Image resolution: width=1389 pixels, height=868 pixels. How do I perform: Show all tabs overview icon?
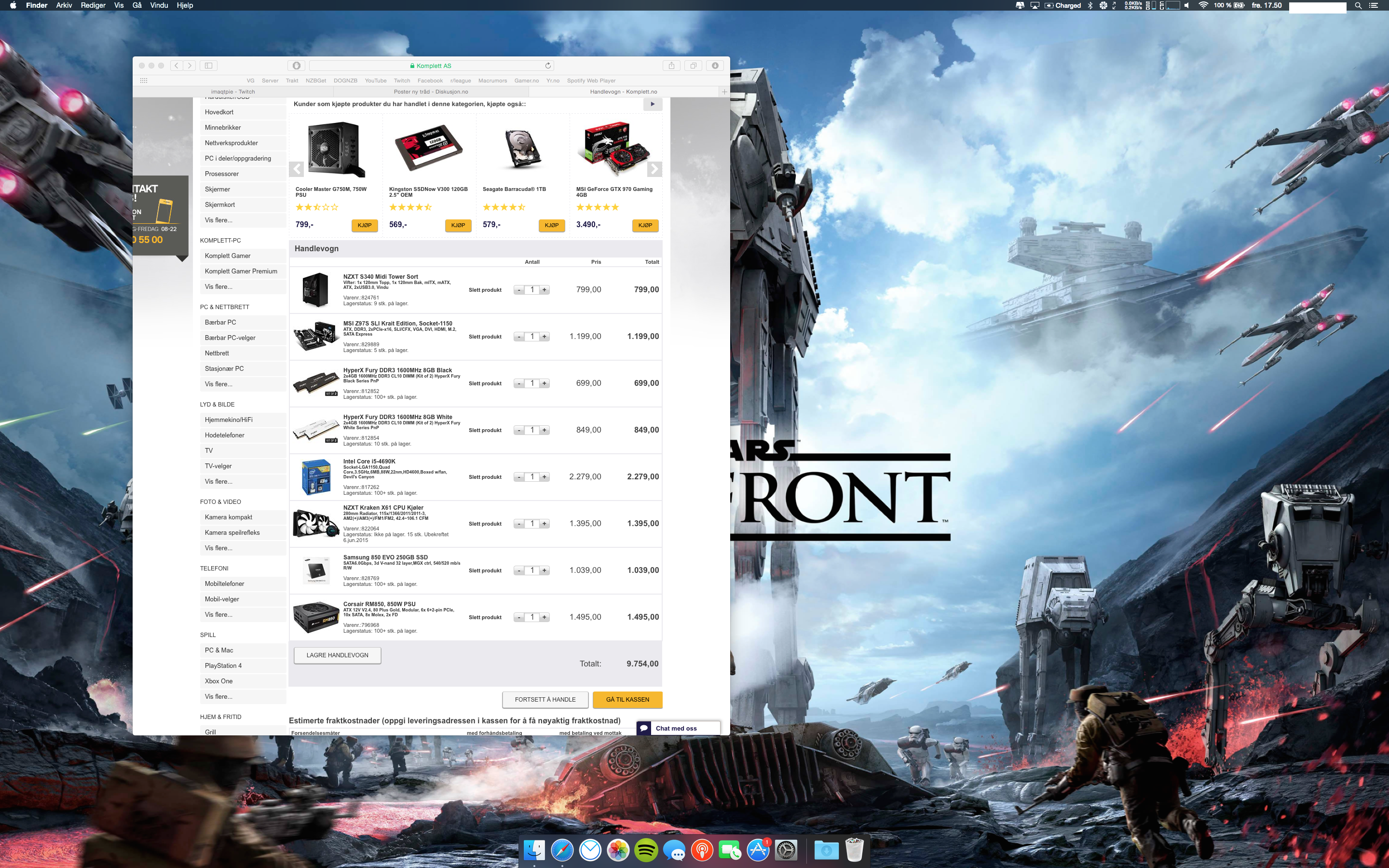tap(694, 66)
